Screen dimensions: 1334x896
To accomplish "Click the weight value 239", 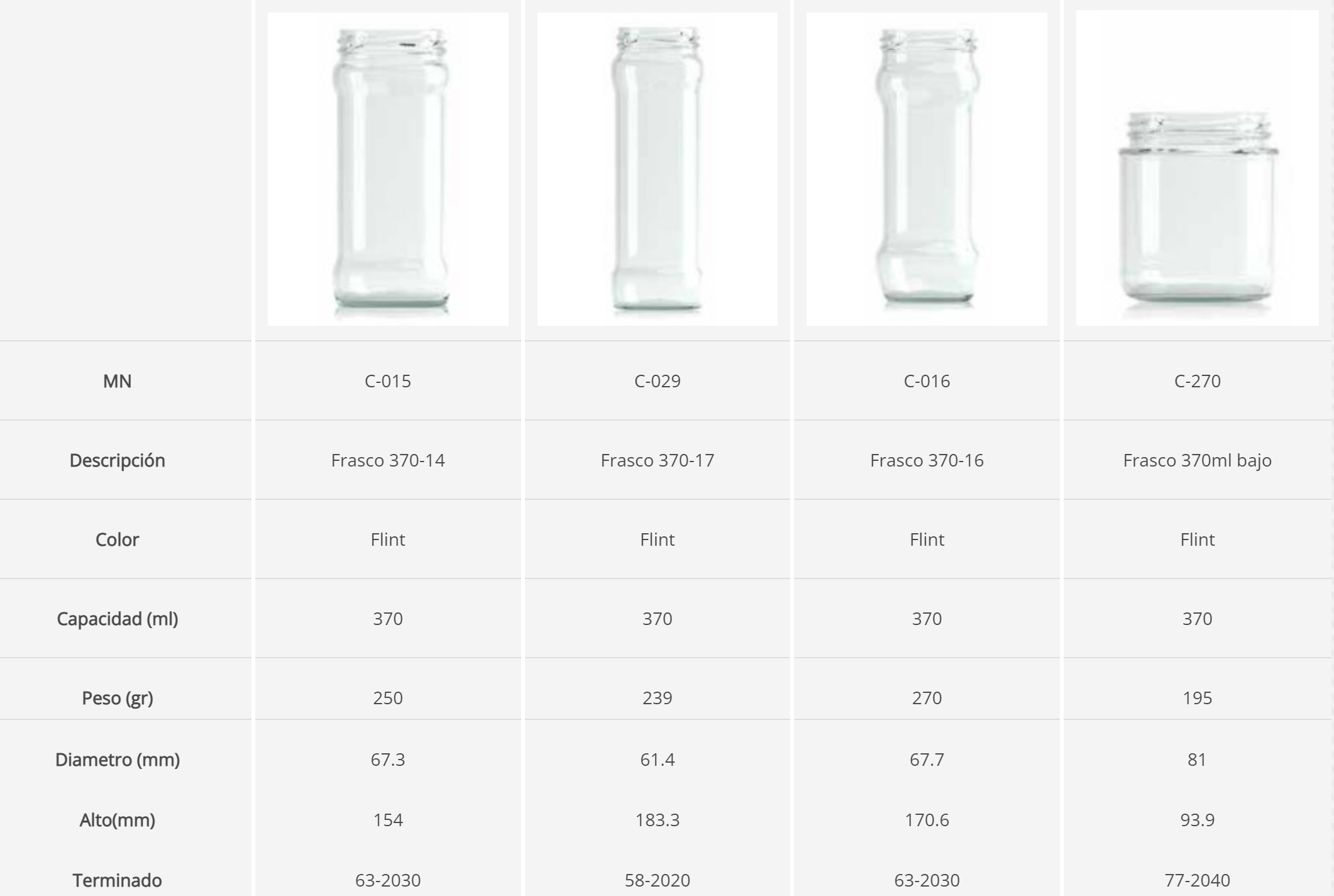I will [x=657, y=698].
